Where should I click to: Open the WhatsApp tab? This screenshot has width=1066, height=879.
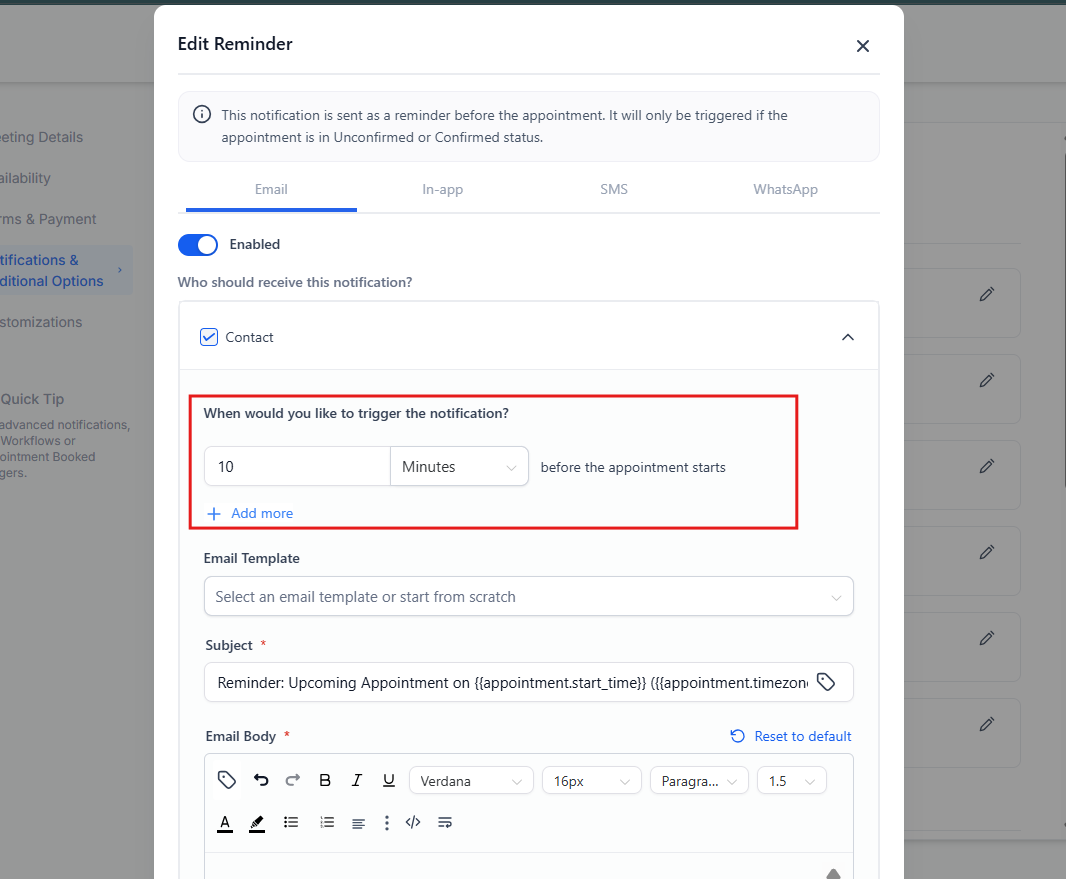[x=785, y=190]
